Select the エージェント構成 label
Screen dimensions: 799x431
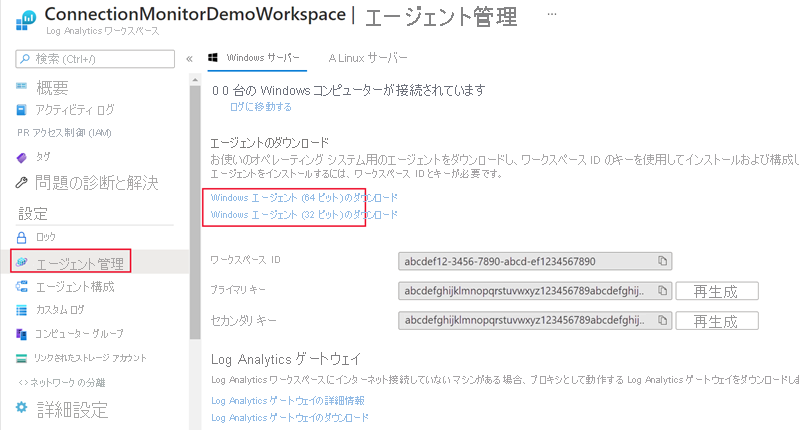pyautogui.click(x=75, y=287)
